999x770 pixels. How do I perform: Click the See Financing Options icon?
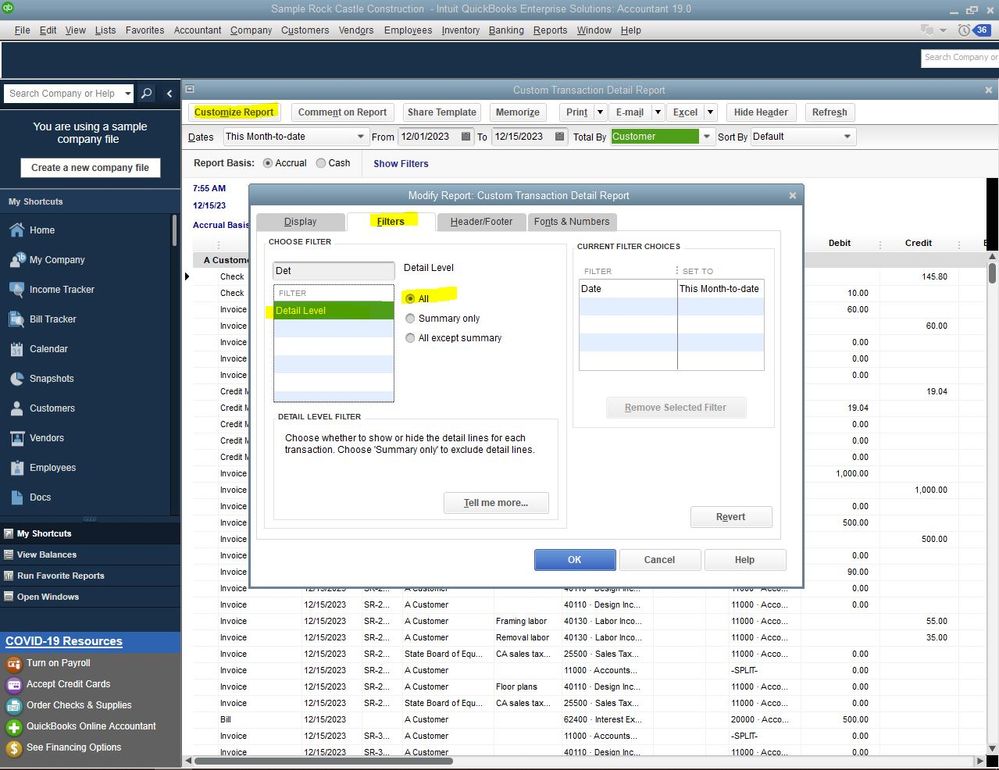click(13, 748)
